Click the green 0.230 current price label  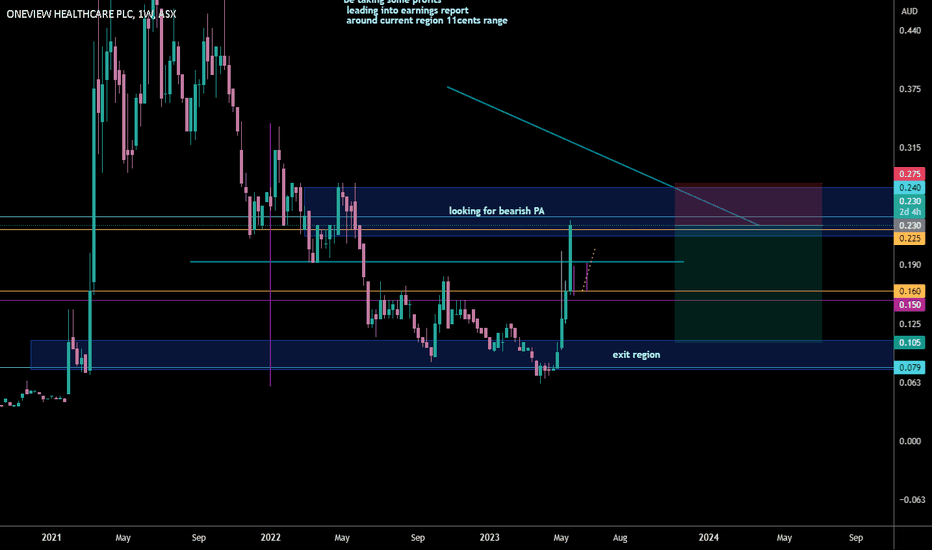click(909, 201)
